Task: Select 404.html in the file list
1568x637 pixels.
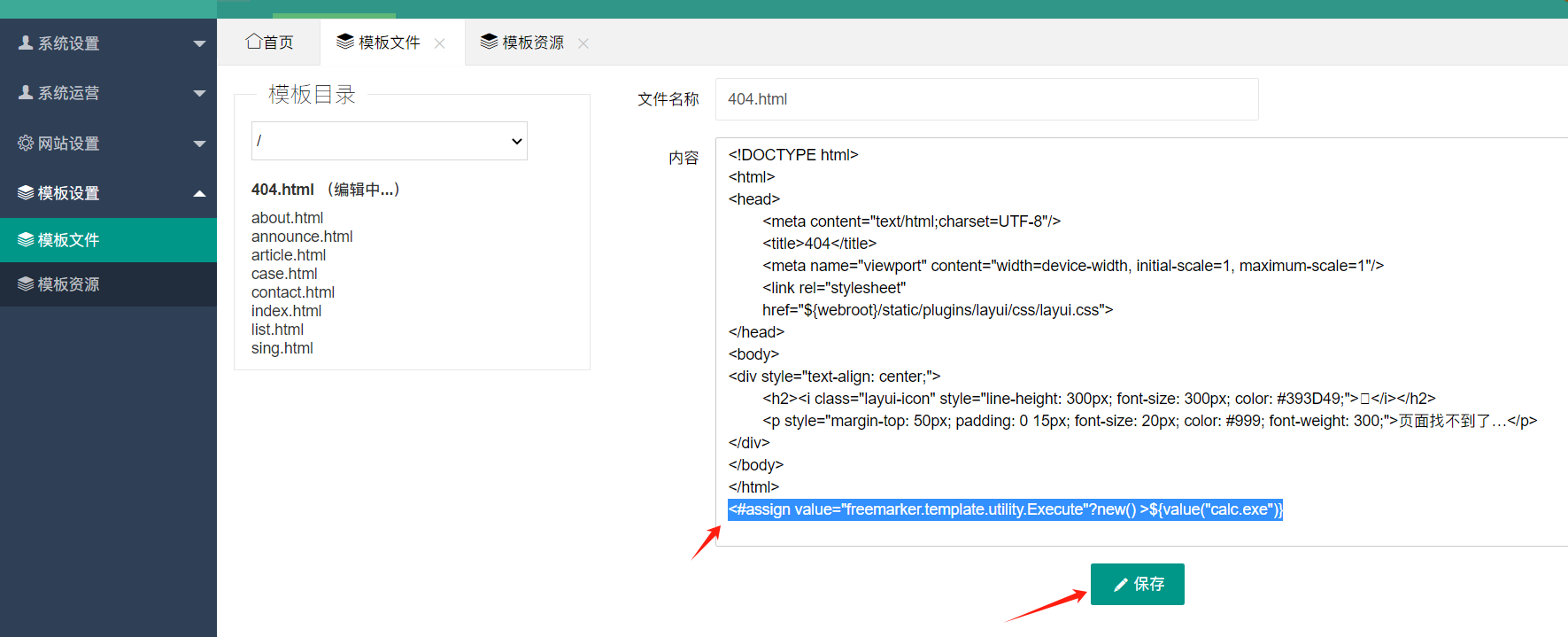Action: [282, 190]
